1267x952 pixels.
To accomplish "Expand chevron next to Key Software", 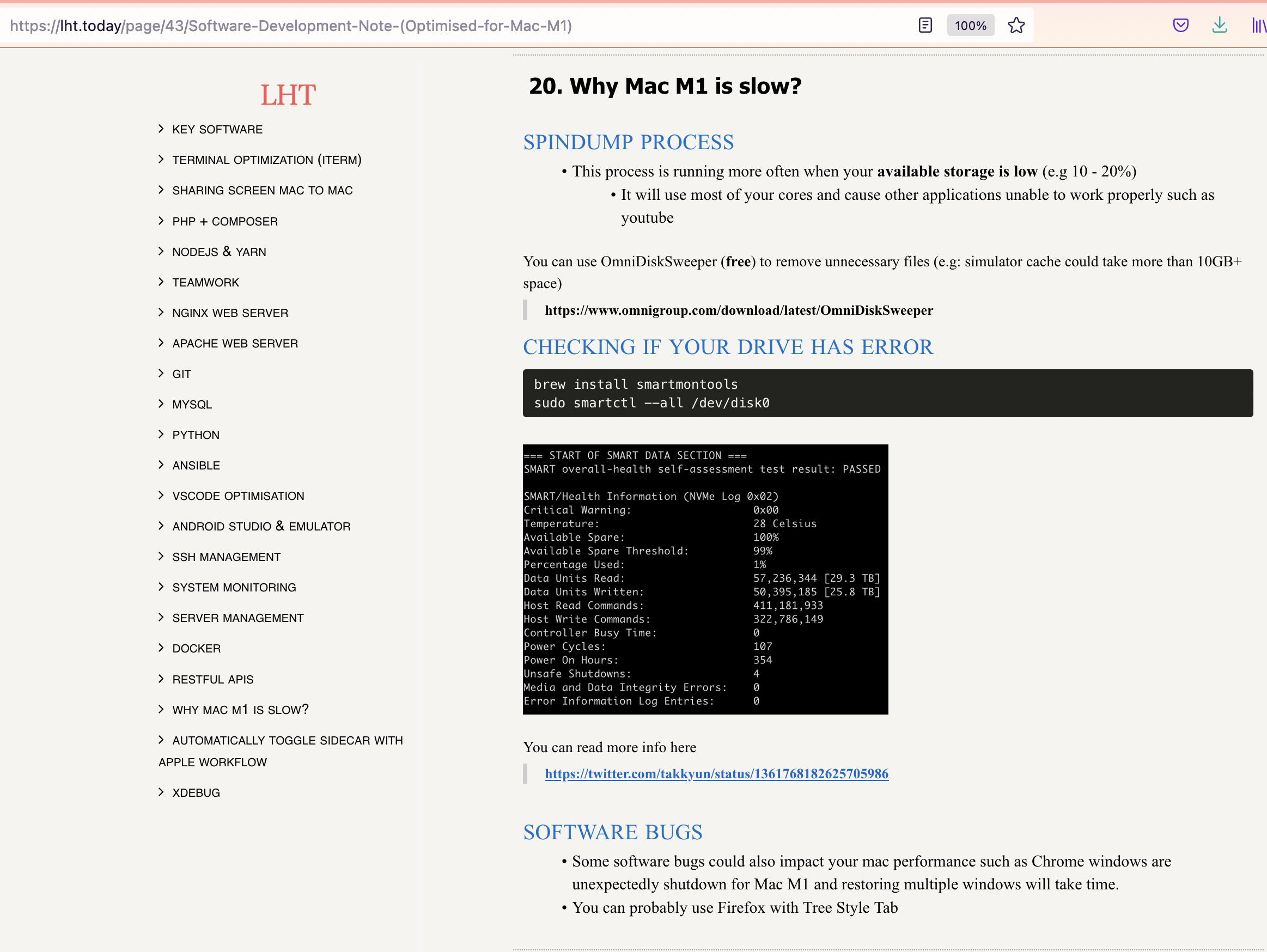I will pos(161,129).
